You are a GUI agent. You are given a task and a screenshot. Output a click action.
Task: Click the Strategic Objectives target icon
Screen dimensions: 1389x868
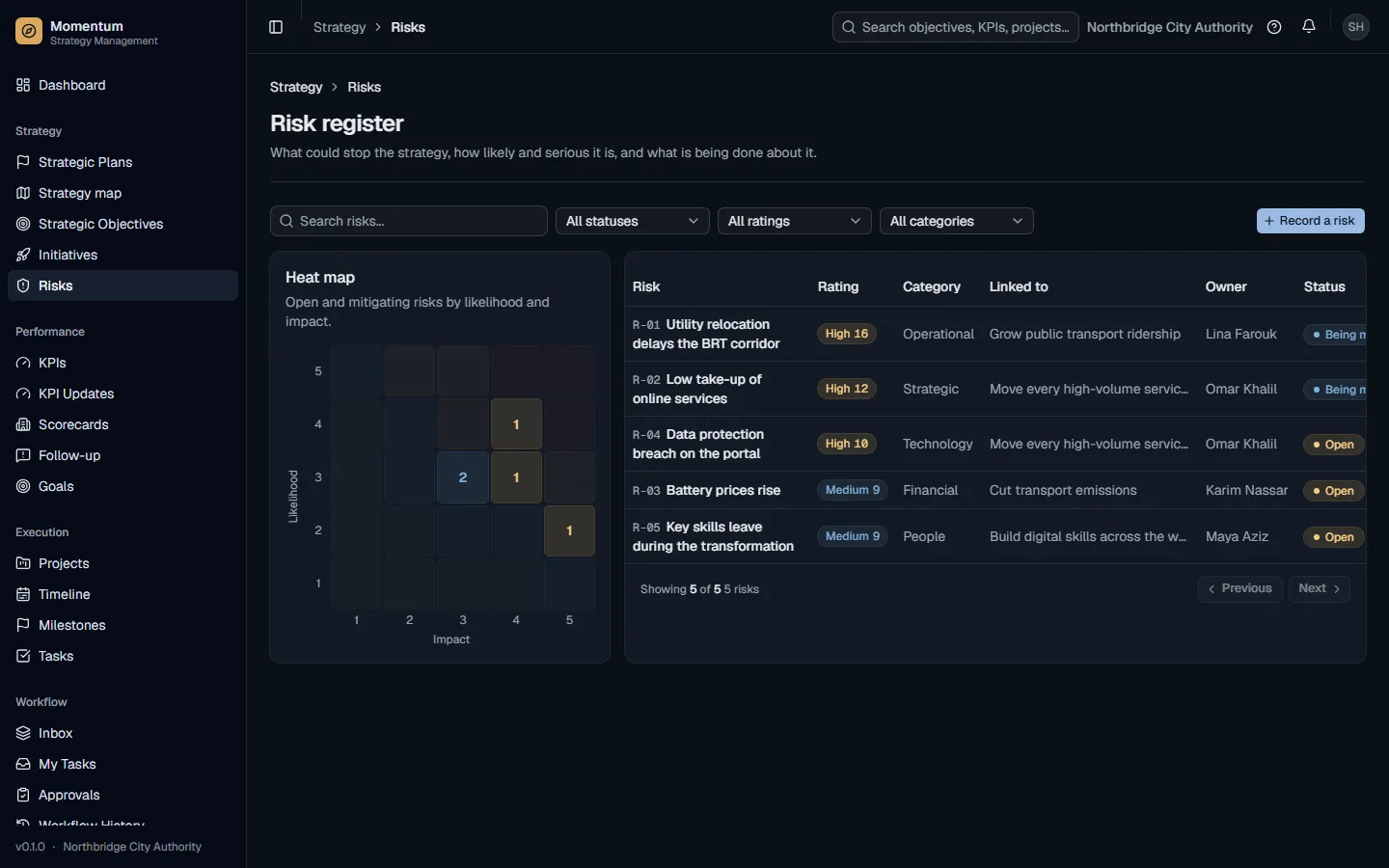(x=23, y=224)
